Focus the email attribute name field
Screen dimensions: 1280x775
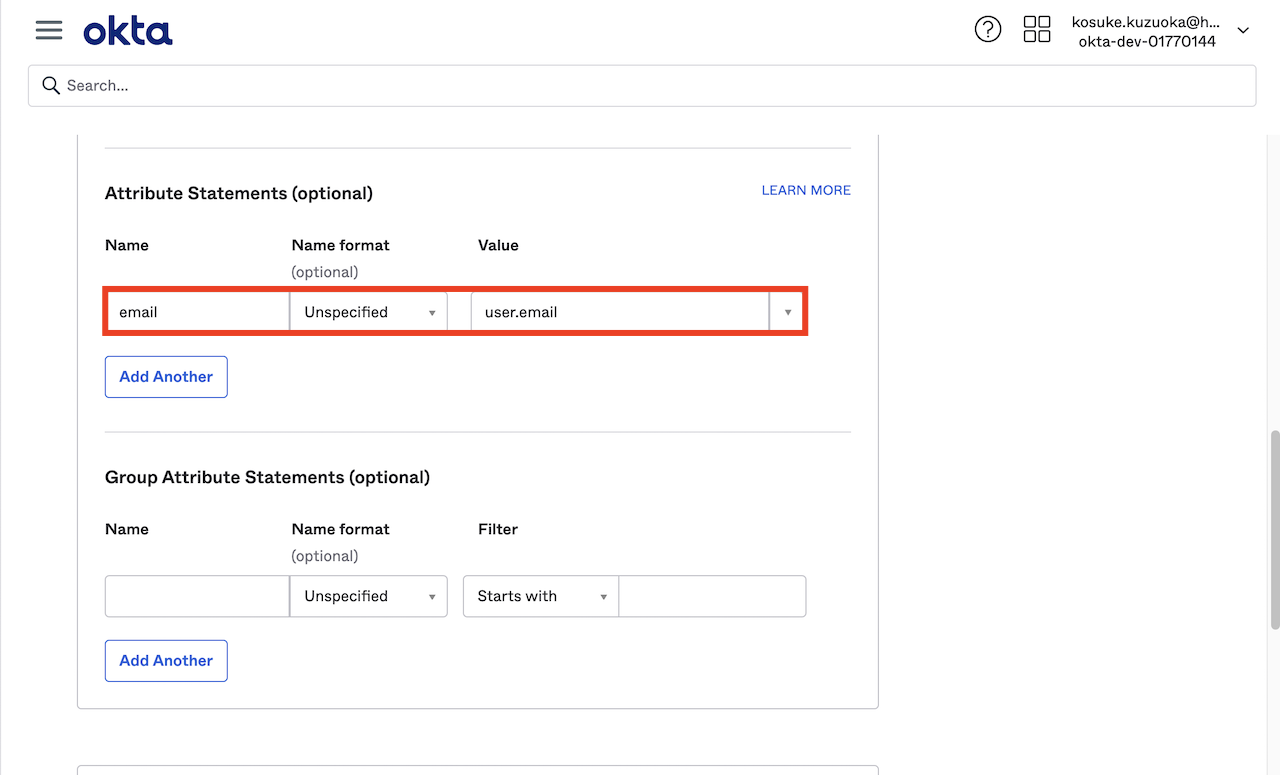point(197,312)
